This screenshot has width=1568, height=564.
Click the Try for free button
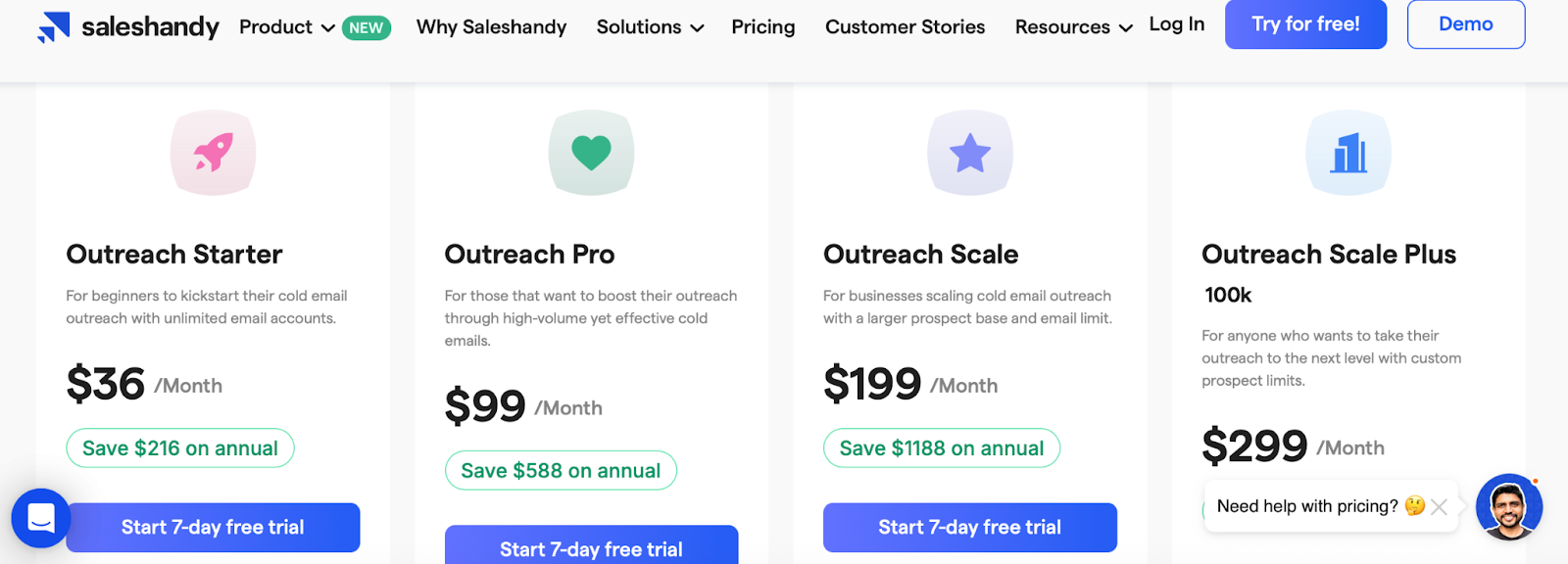pyautogui.click(x=1305, y=24)
